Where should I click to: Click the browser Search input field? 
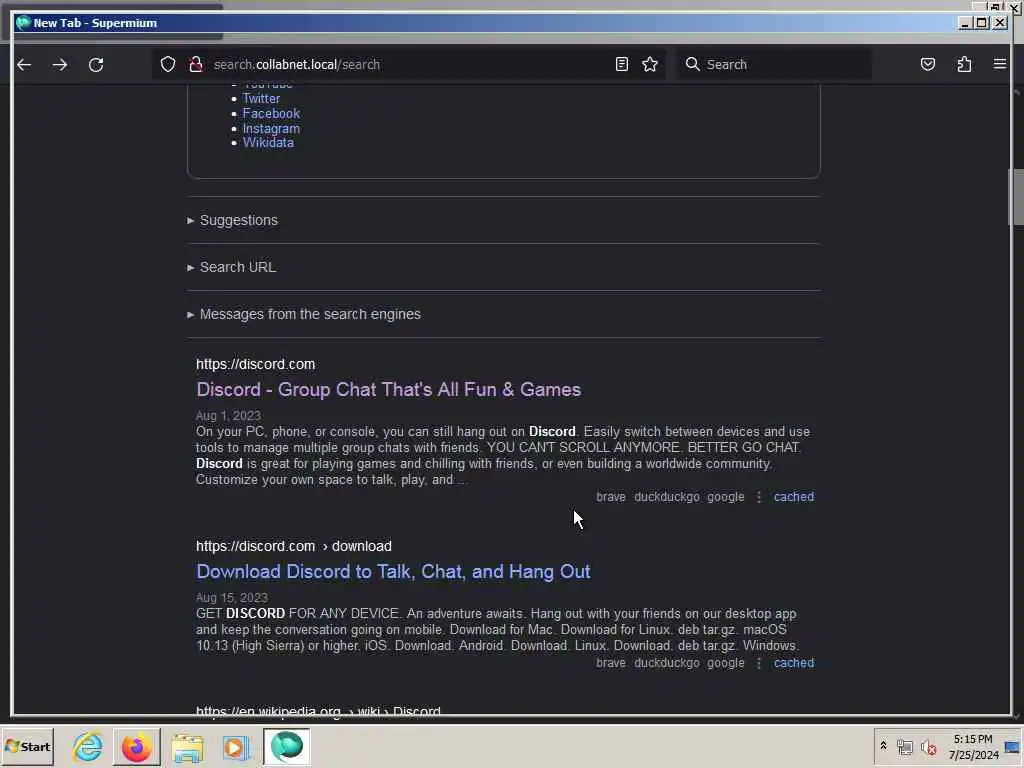click(774, 64)
